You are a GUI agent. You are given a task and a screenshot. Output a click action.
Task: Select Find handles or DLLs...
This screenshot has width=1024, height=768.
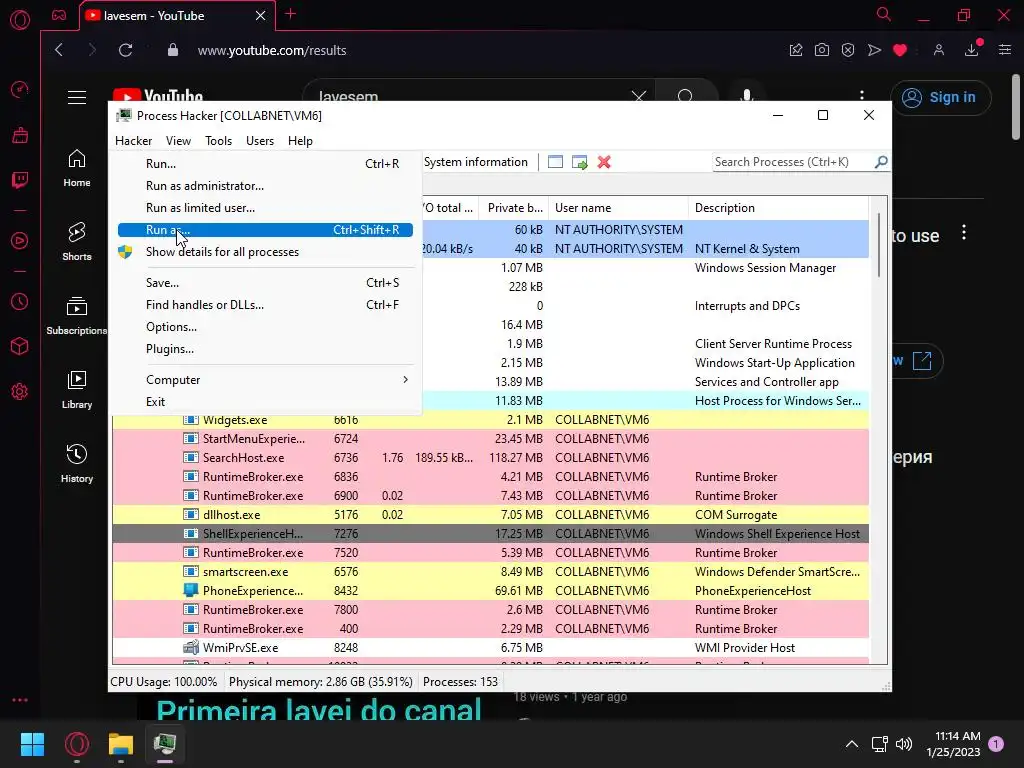click(265, 305)
